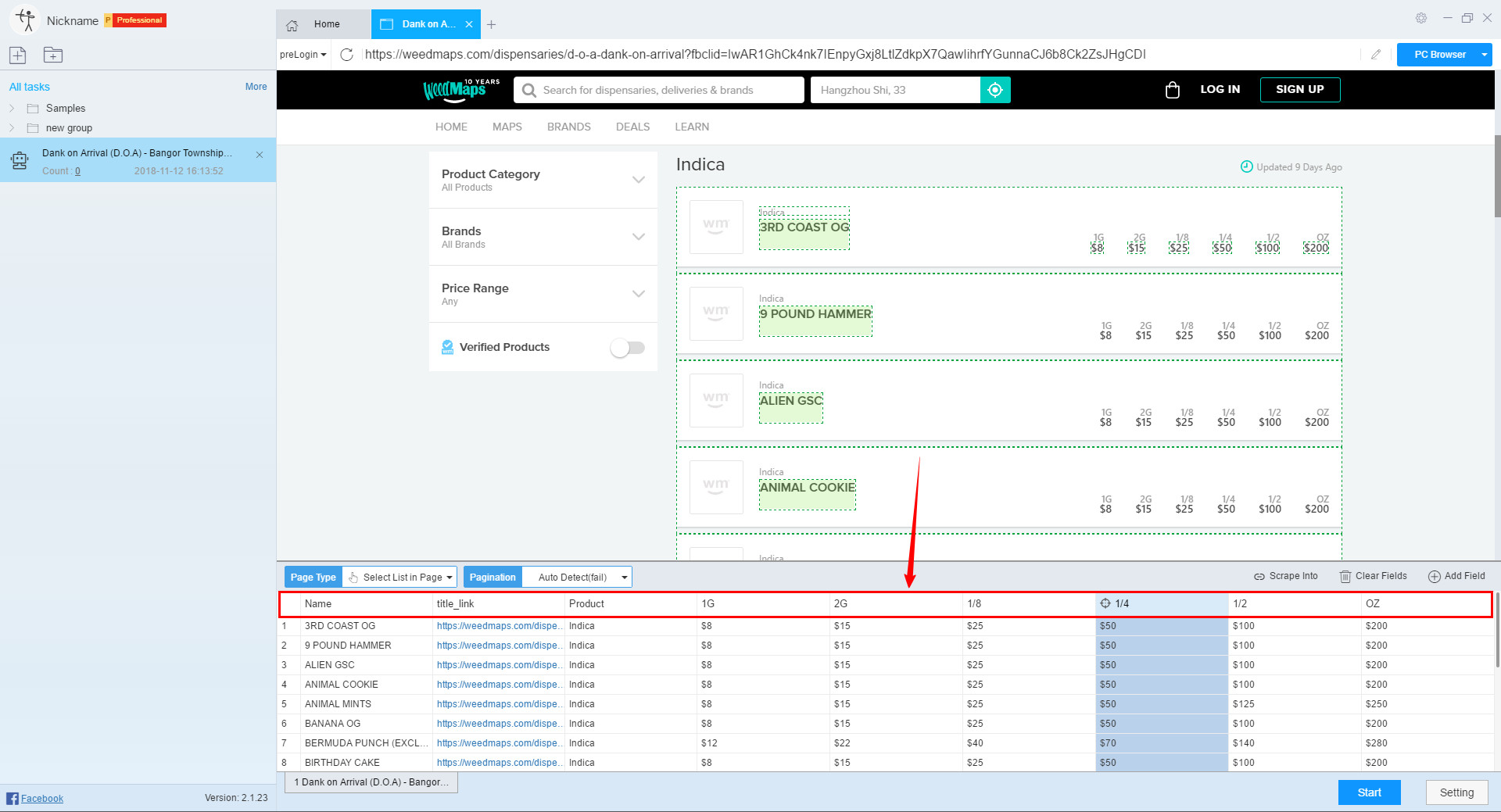Click the Facebook link
This screenshot has width=1501, height=812.
tap(42, 798)
